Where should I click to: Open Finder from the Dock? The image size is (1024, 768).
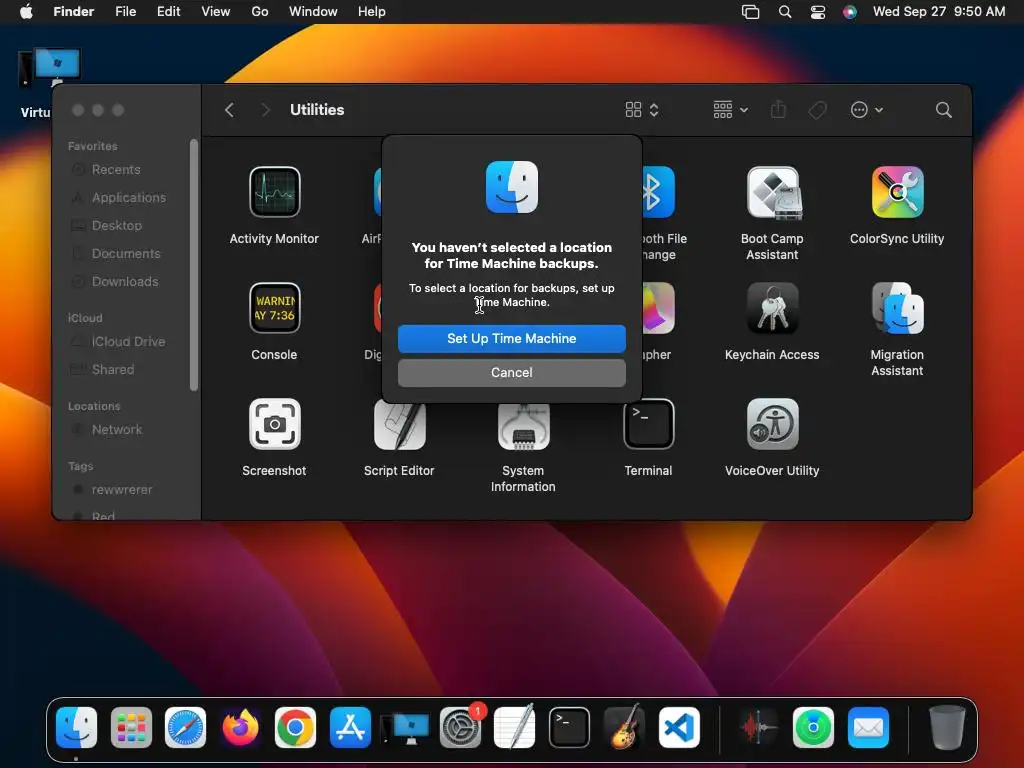pyautogui.click(x=76, y=728)
